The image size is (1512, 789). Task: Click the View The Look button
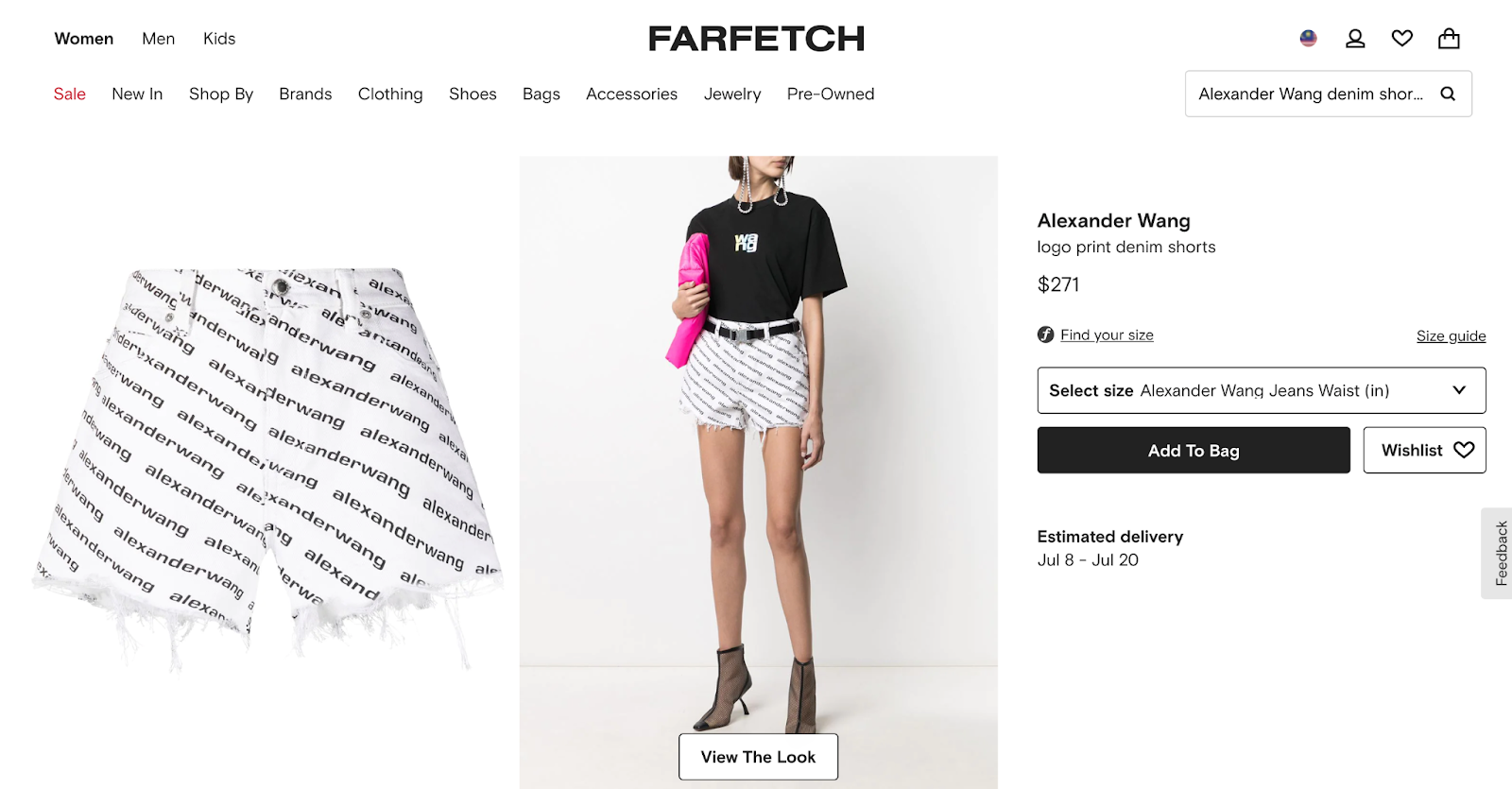click(x=758, y=757)
